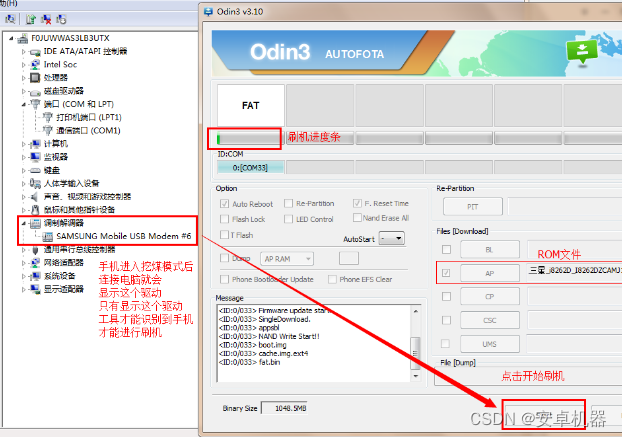The height and width of the screenshot is (437, 622).
Task: Click the disk drives (磁盘驱动器) icon
Action: (x=35, y=91)
